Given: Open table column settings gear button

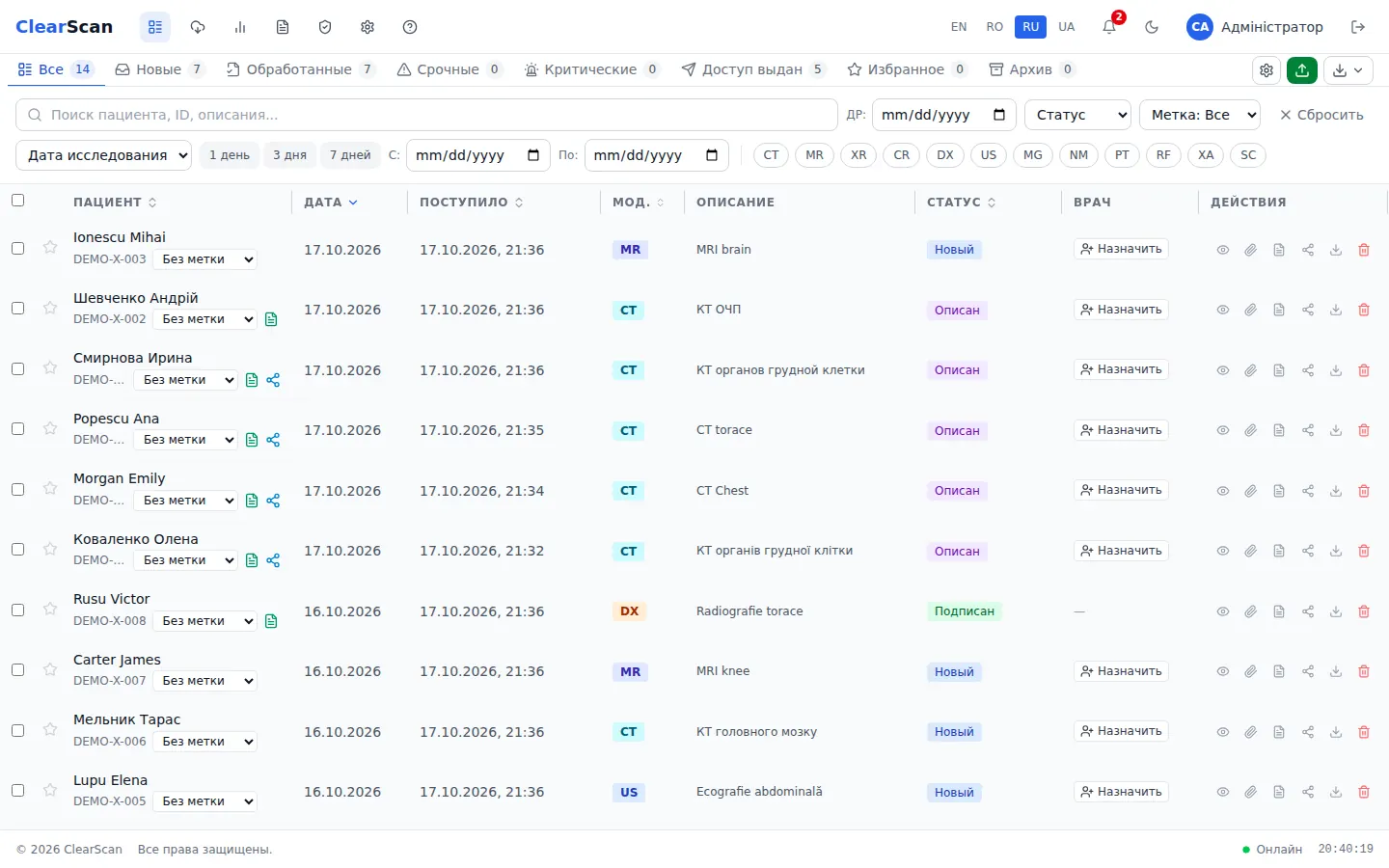Looking at the screenshot, I should coord(1266,69).
